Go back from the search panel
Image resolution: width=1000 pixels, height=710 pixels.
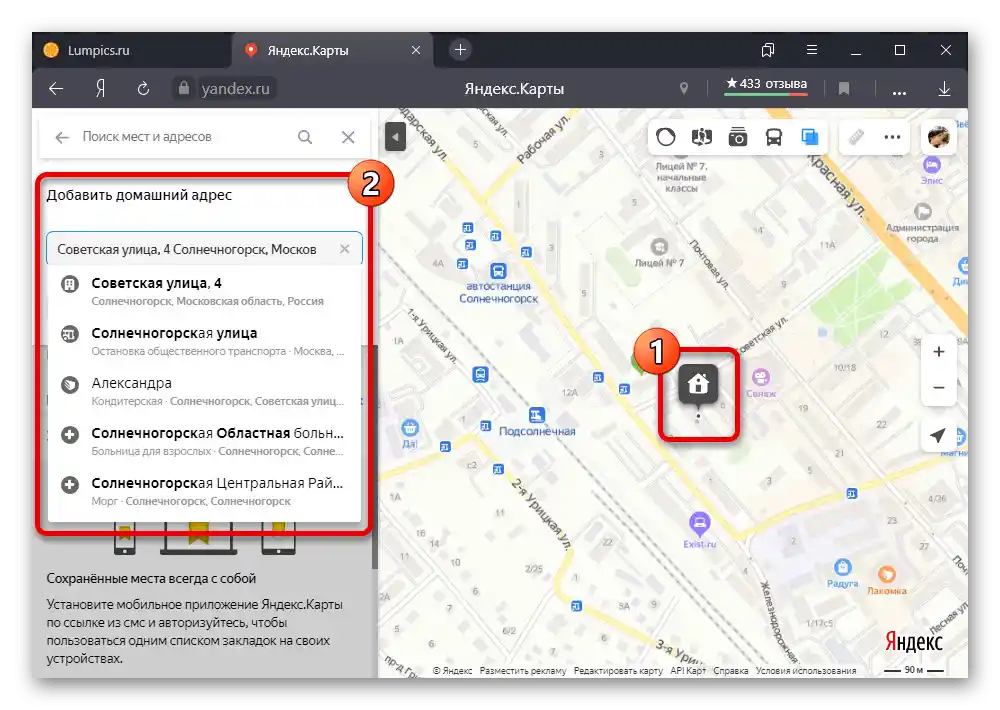[x=62, y=137]
